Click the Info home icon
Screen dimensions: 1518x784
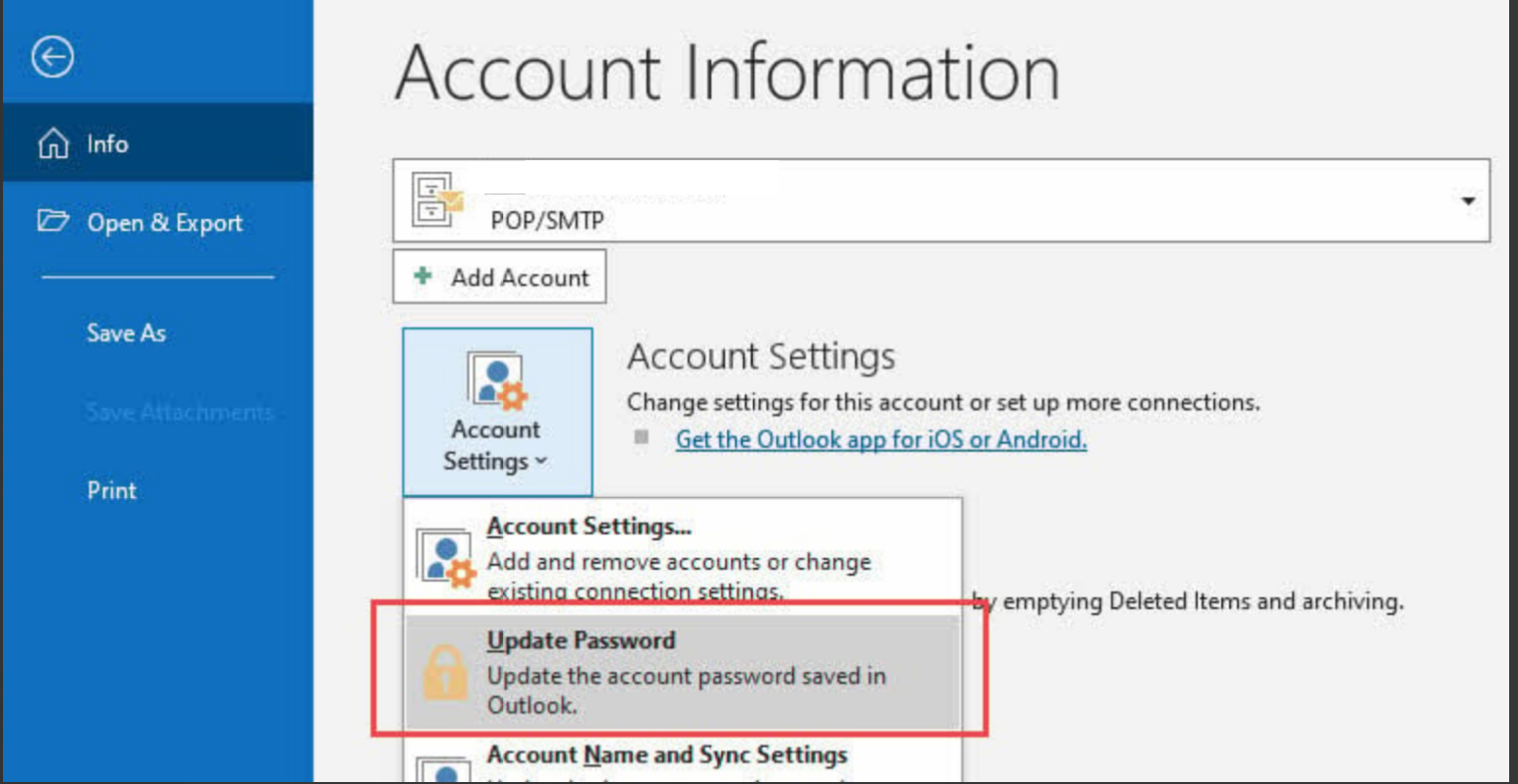tap(53, 144)
